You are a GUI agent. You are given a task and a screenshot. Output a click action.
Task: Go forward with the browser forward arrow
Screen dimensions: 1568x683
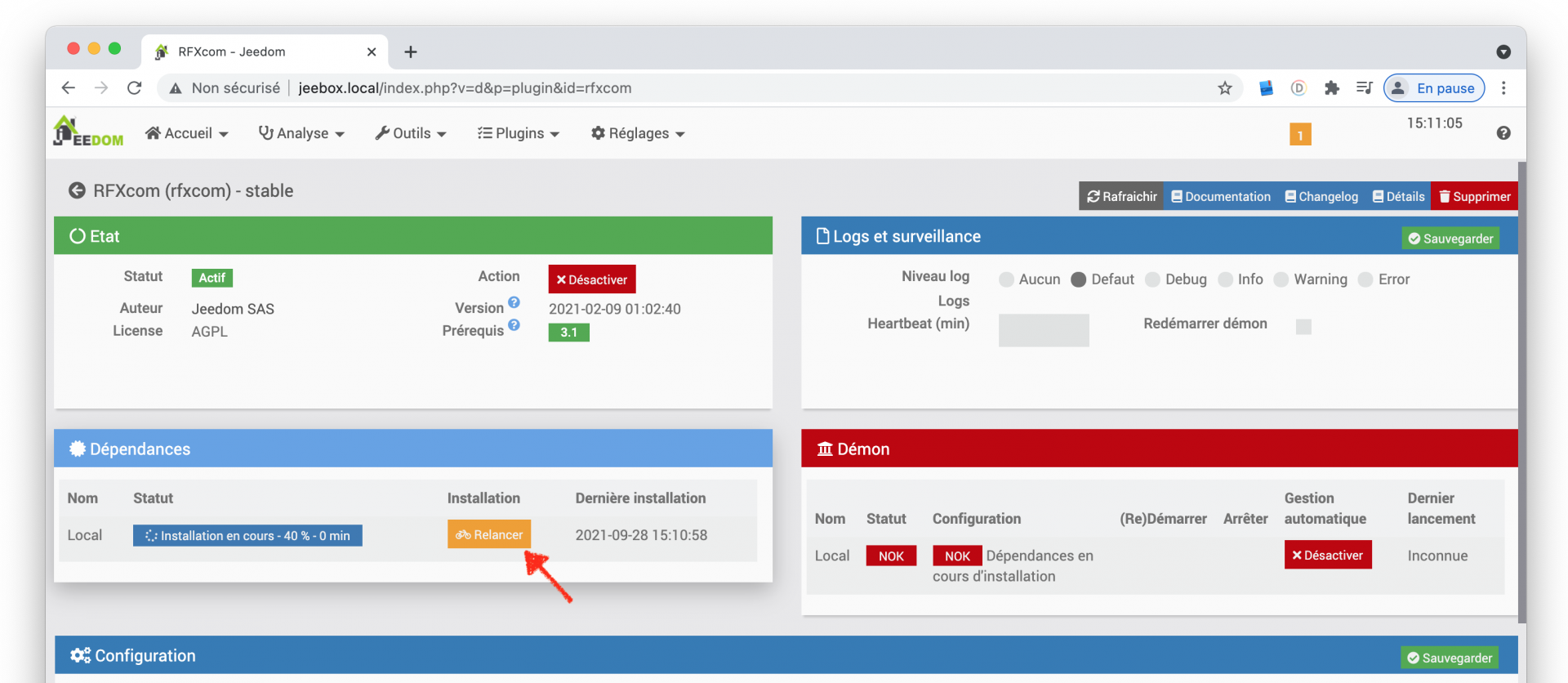coord(101,87)
